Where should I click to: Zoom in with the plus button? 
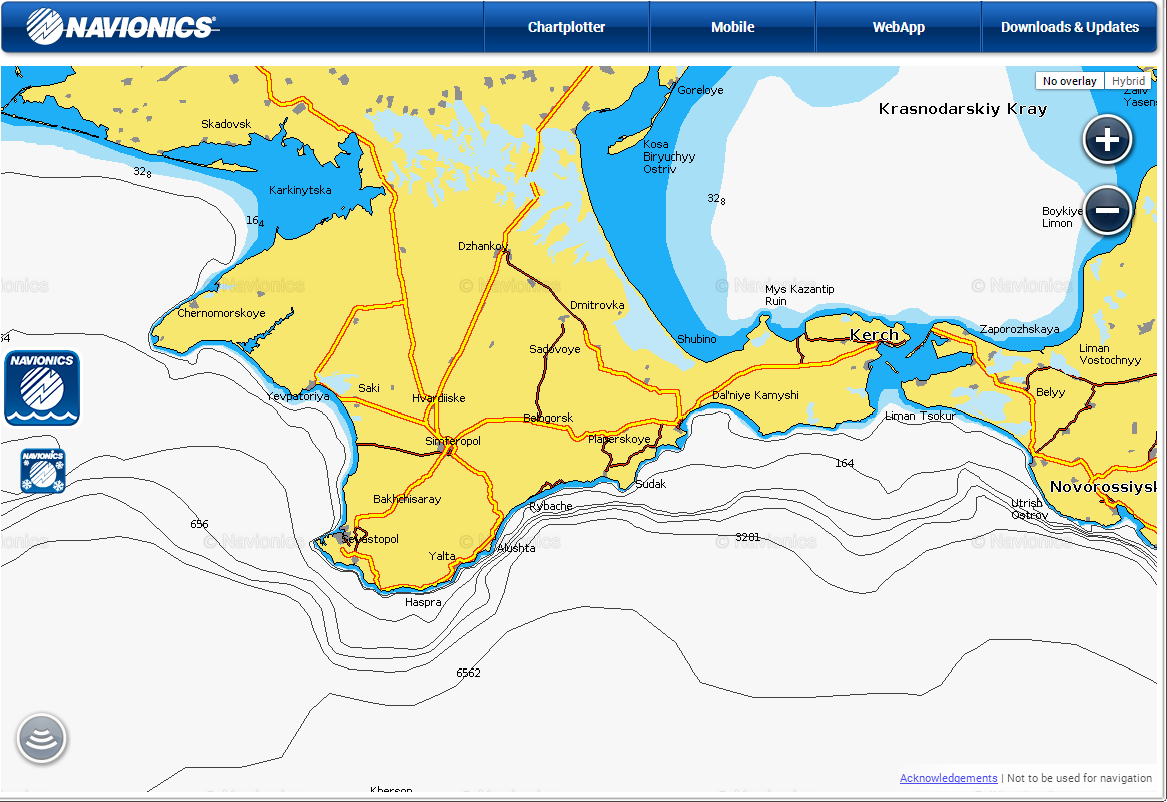(1107, 140)
